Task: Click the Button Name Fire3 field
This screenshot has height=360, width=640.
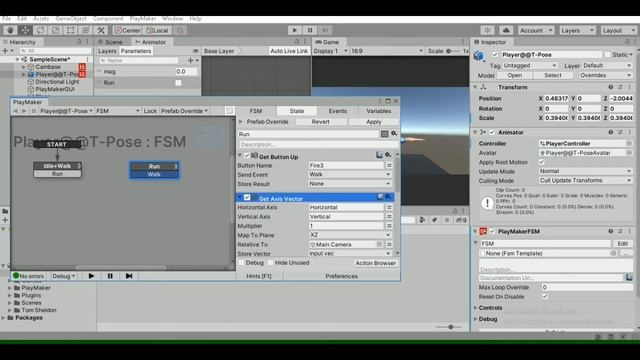Action: pos(346,166)
